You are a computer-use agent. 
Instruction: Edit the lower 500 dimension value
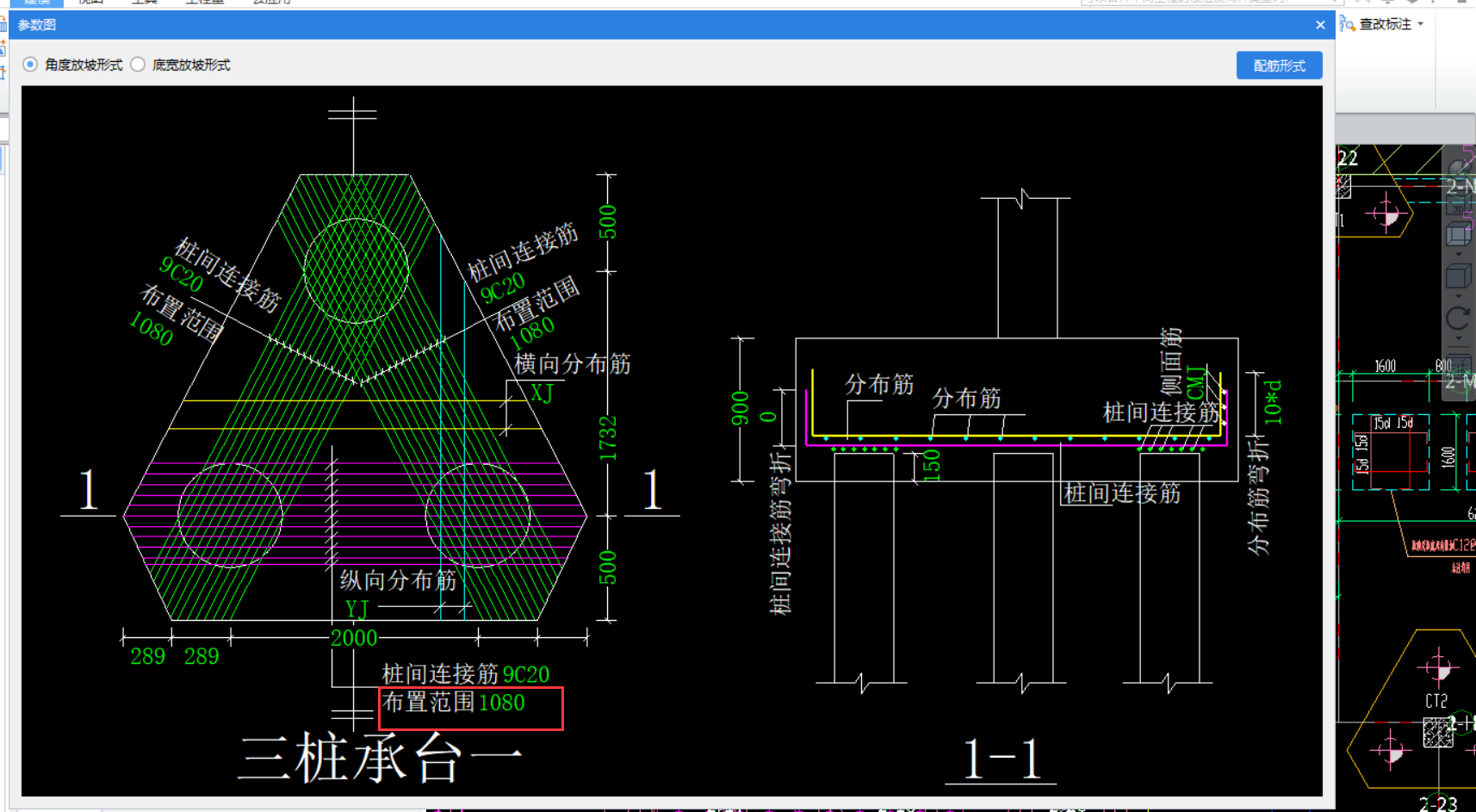608,568
